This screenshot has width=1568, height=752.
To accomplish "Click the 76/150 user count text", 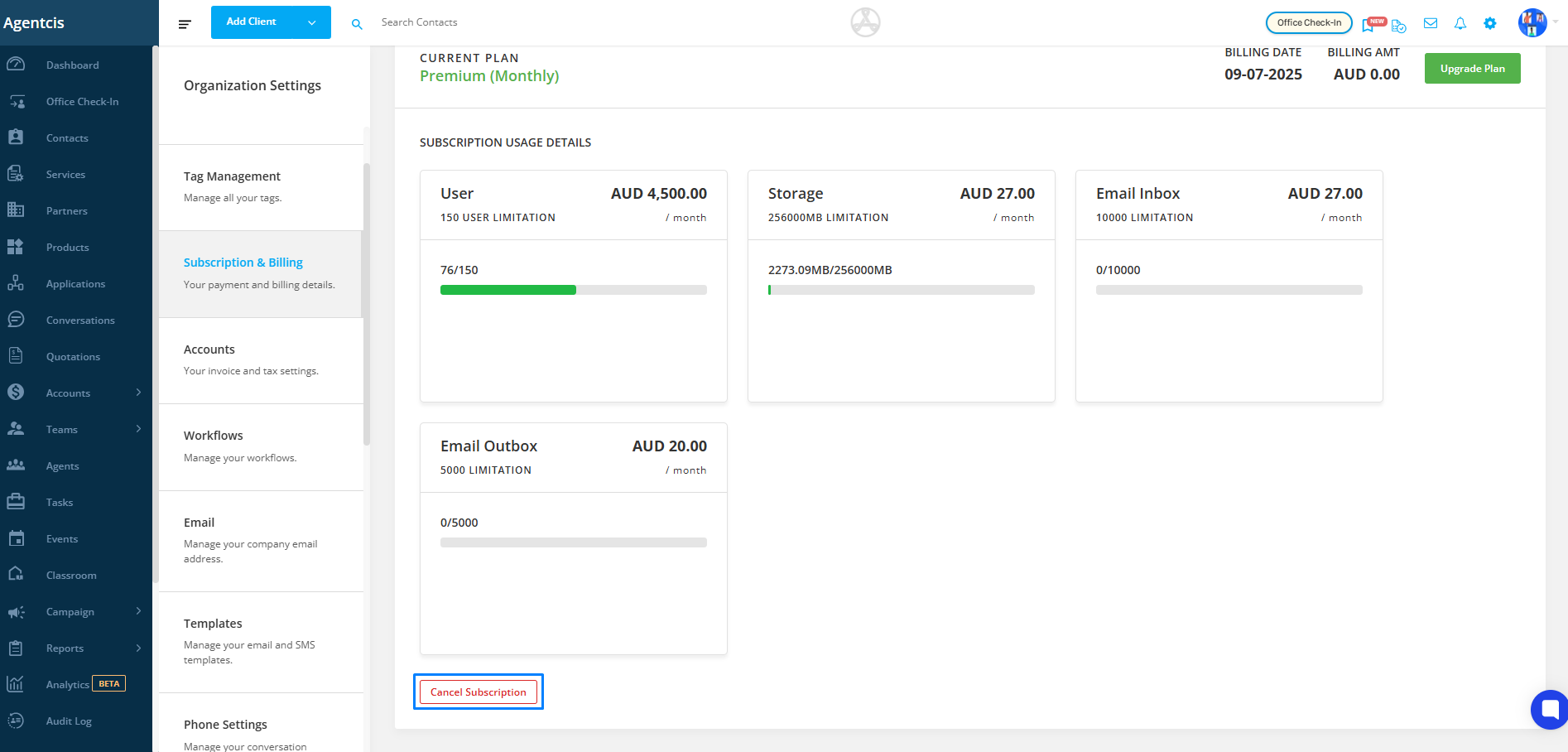I will click(459, 270).
